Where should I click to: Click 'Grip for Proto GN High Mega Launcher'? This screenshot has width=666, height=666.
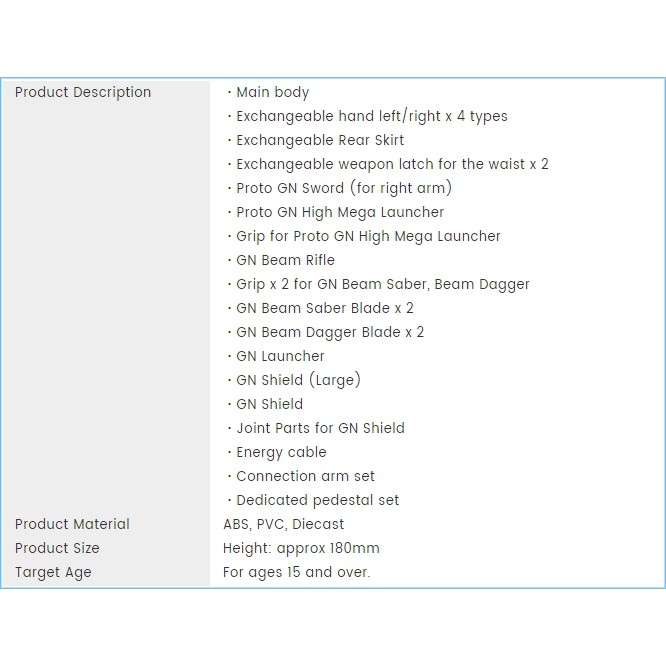[368, 236]
